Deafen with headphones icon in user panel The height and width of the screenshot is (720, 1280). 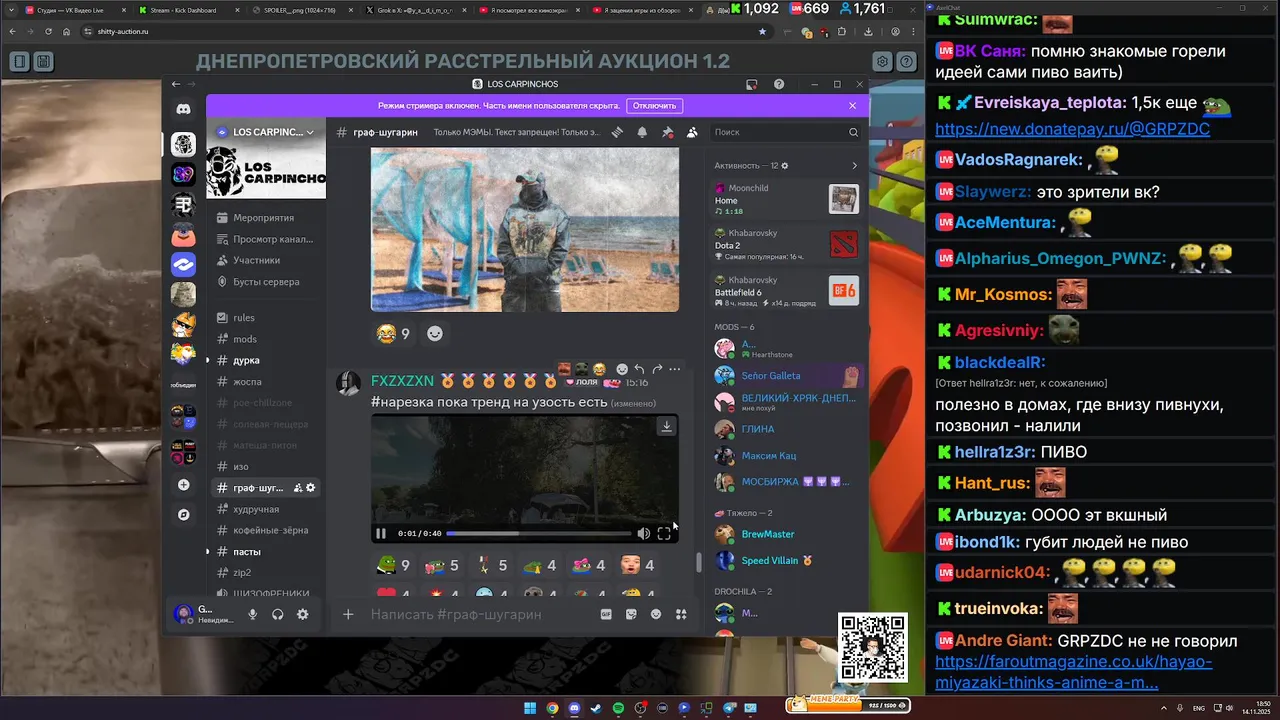tap(278, 614)
